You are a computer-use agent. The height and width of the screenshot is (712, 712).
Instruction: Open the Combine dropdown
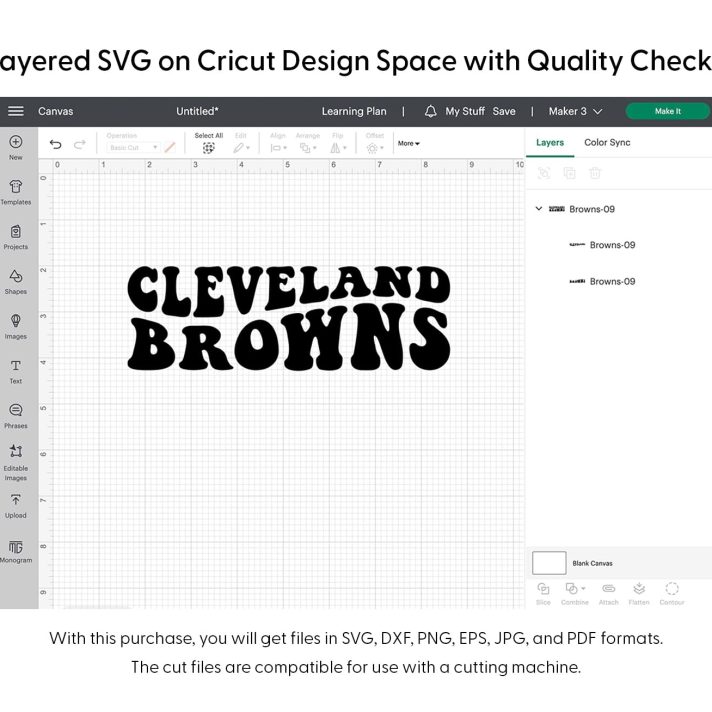pyautogui.click(x=574, y=593)
